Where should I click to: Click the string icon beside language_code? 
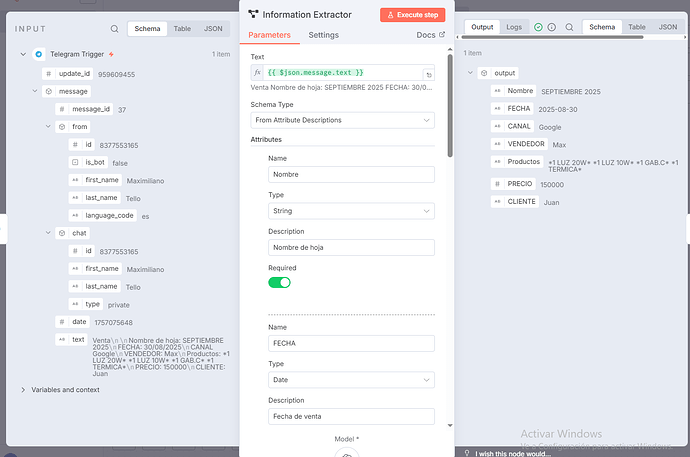(x=75, y=216)
